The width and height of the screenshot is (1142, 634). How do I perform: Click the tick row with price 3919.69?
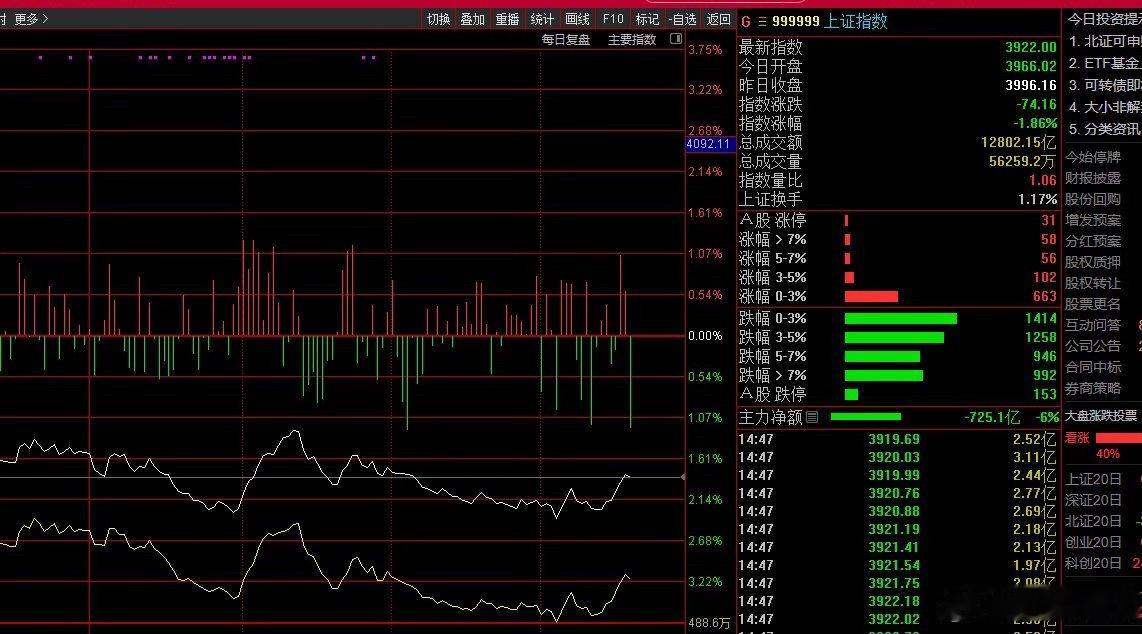point(897,439)
